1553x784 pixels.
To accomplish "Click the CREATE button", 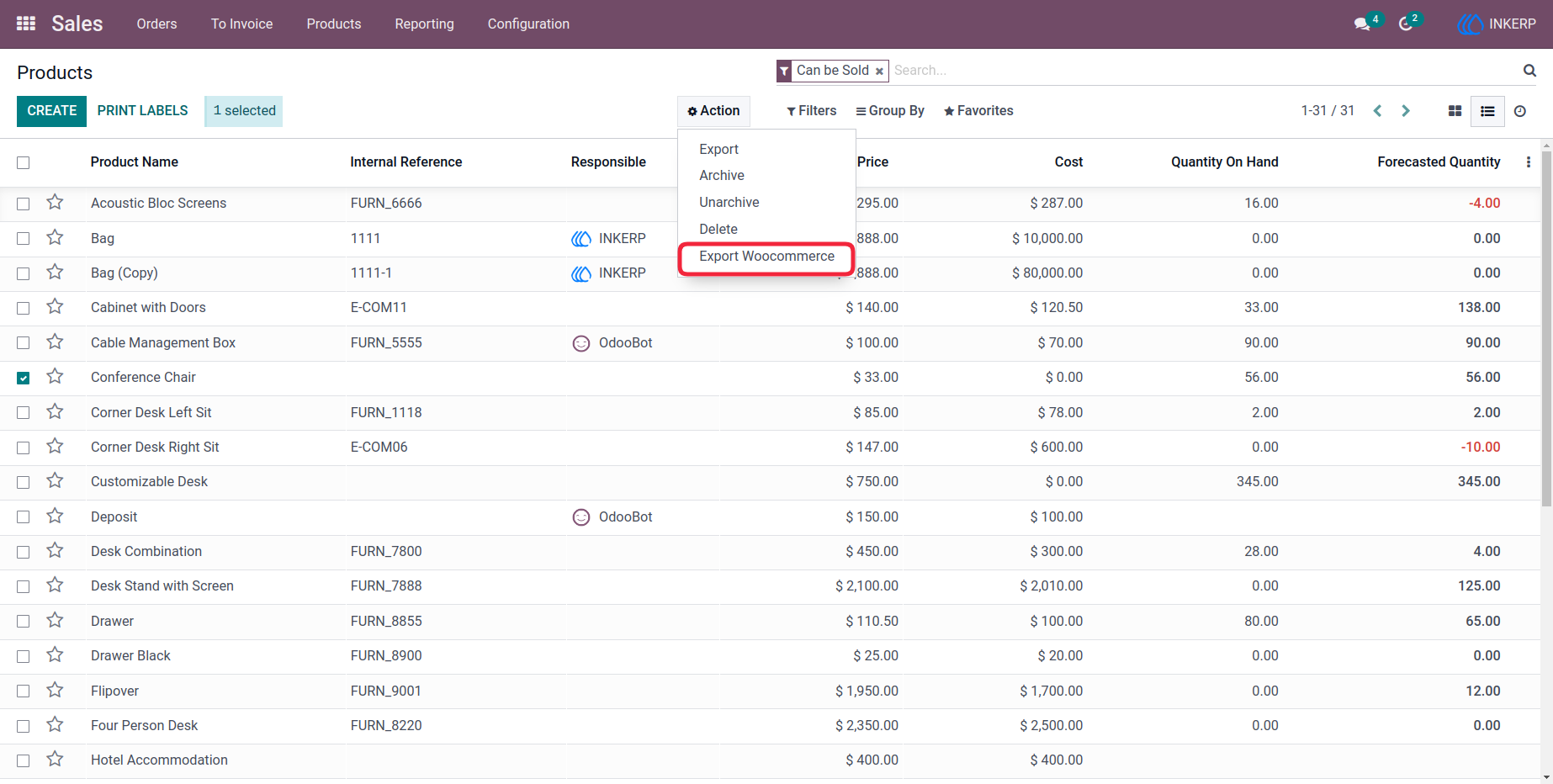I will click(x=51, y=111).
